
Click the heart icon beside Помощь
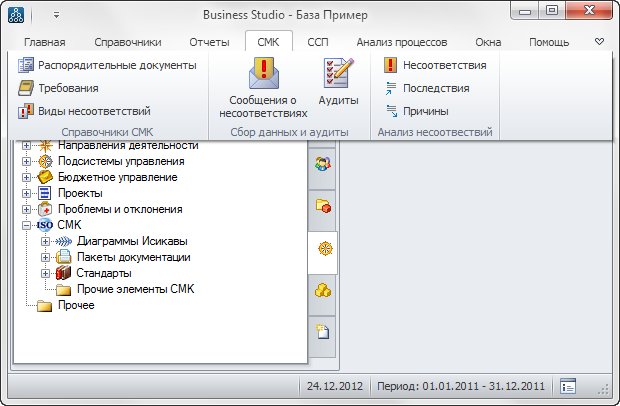pos(599,42)
